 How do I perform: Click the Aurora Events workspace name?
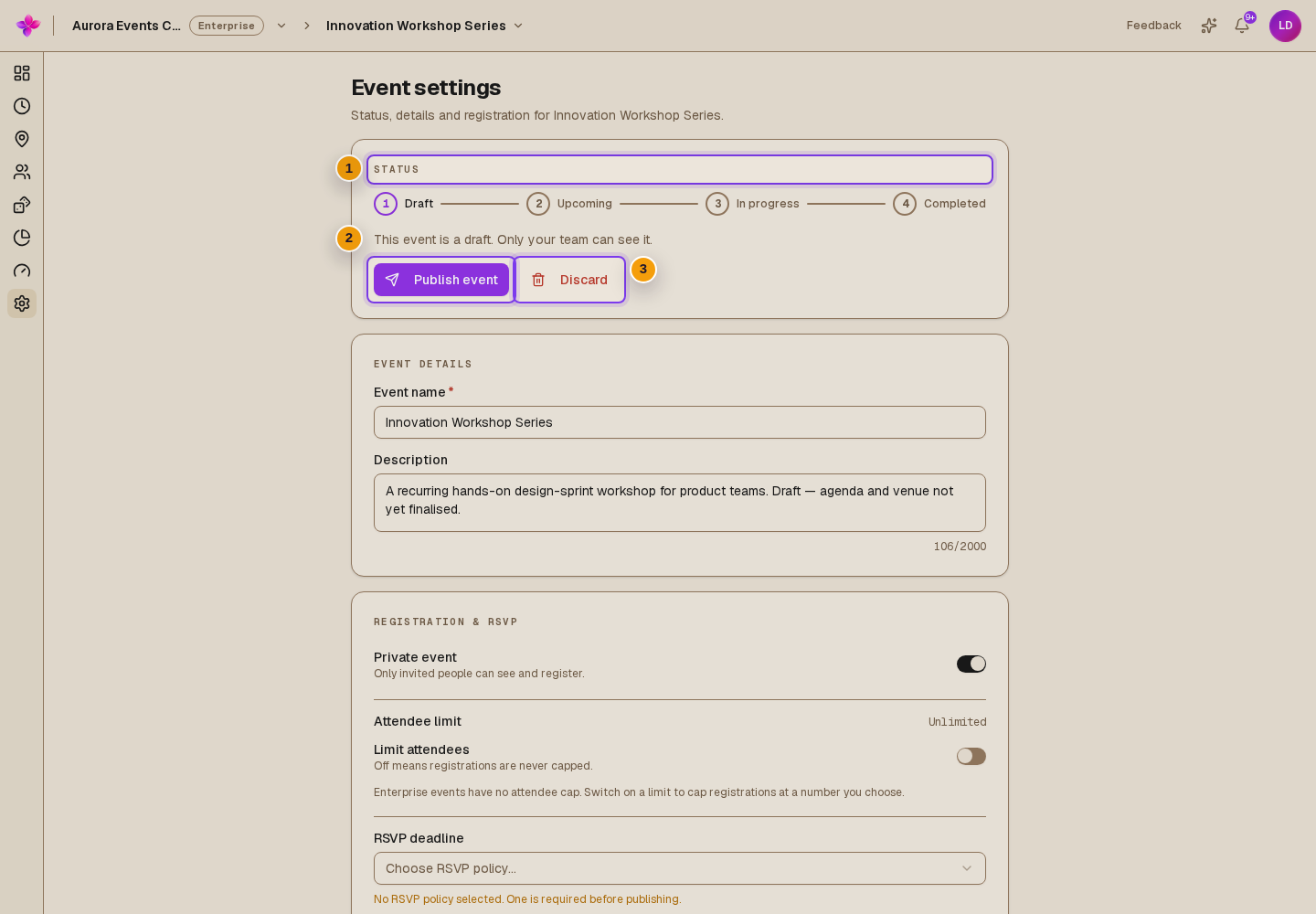pyautogui.click(x=126, y=26)
